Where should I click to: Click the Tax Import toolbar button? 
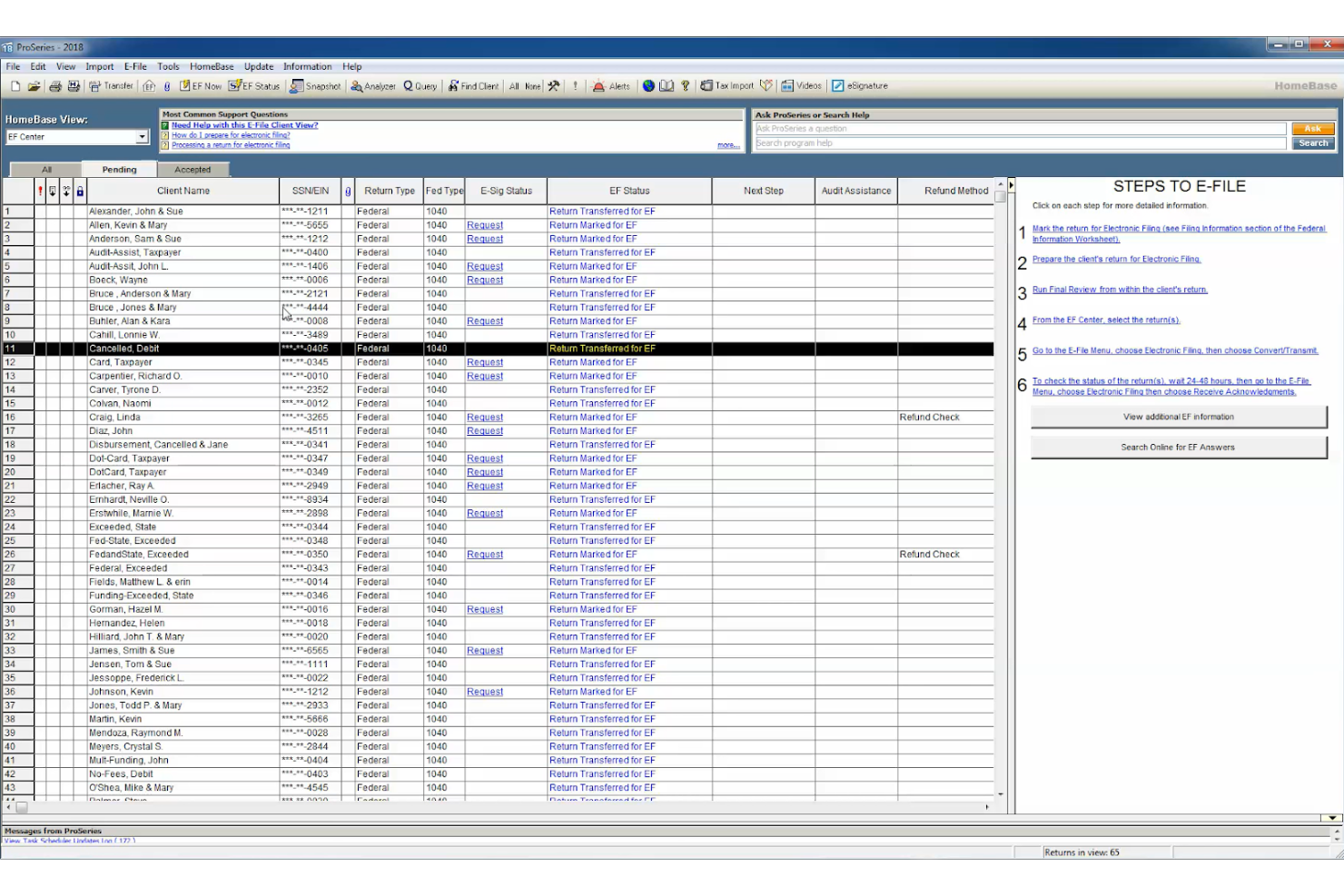(726, 86)
